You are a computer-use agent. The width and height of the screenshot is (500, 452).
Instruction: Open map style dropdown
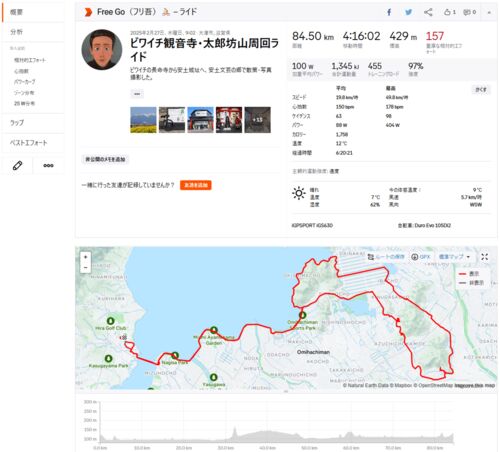(454, 257)
